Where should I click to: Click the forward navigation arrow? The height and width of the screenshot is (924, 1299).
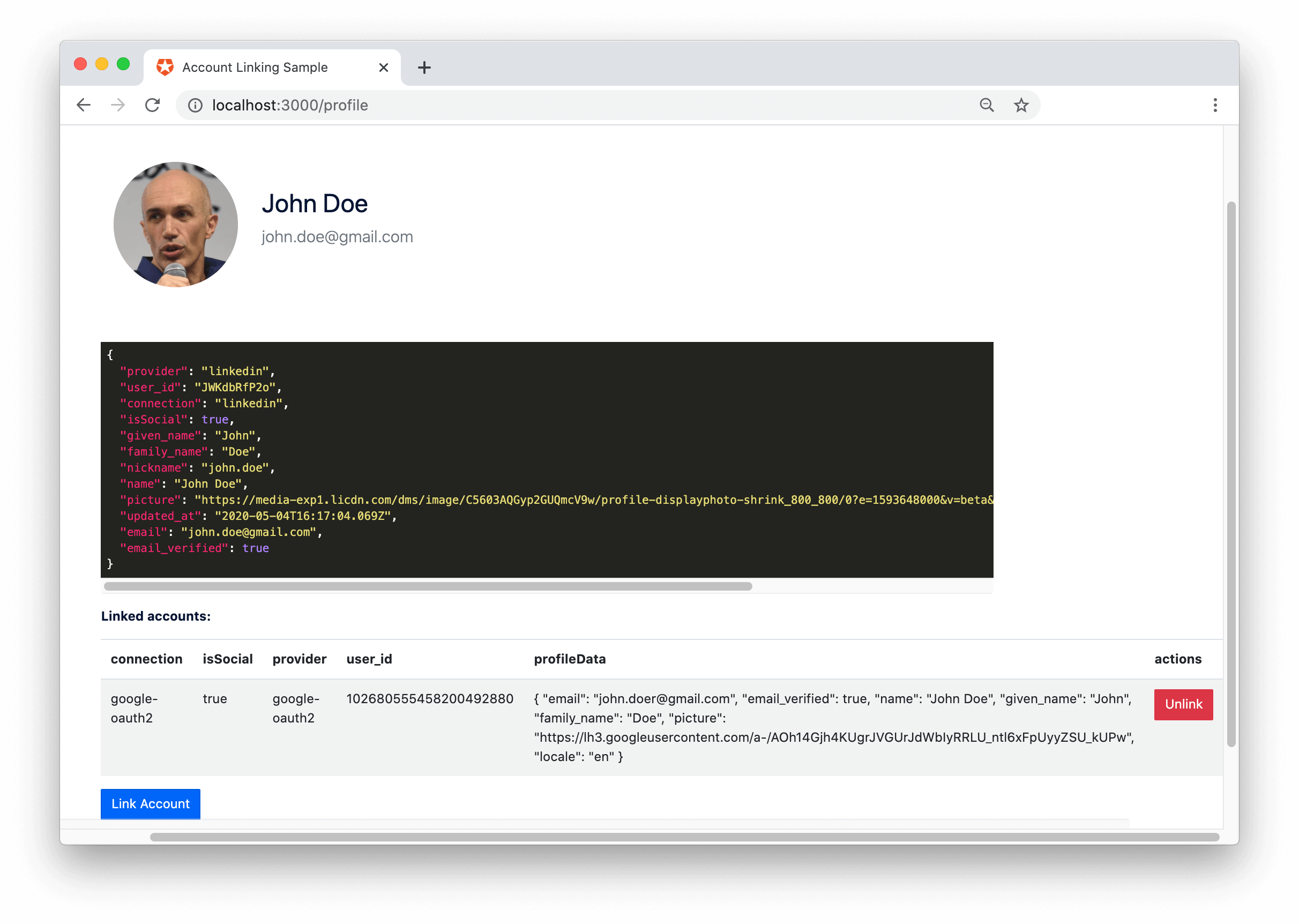[x=118, y=105]
